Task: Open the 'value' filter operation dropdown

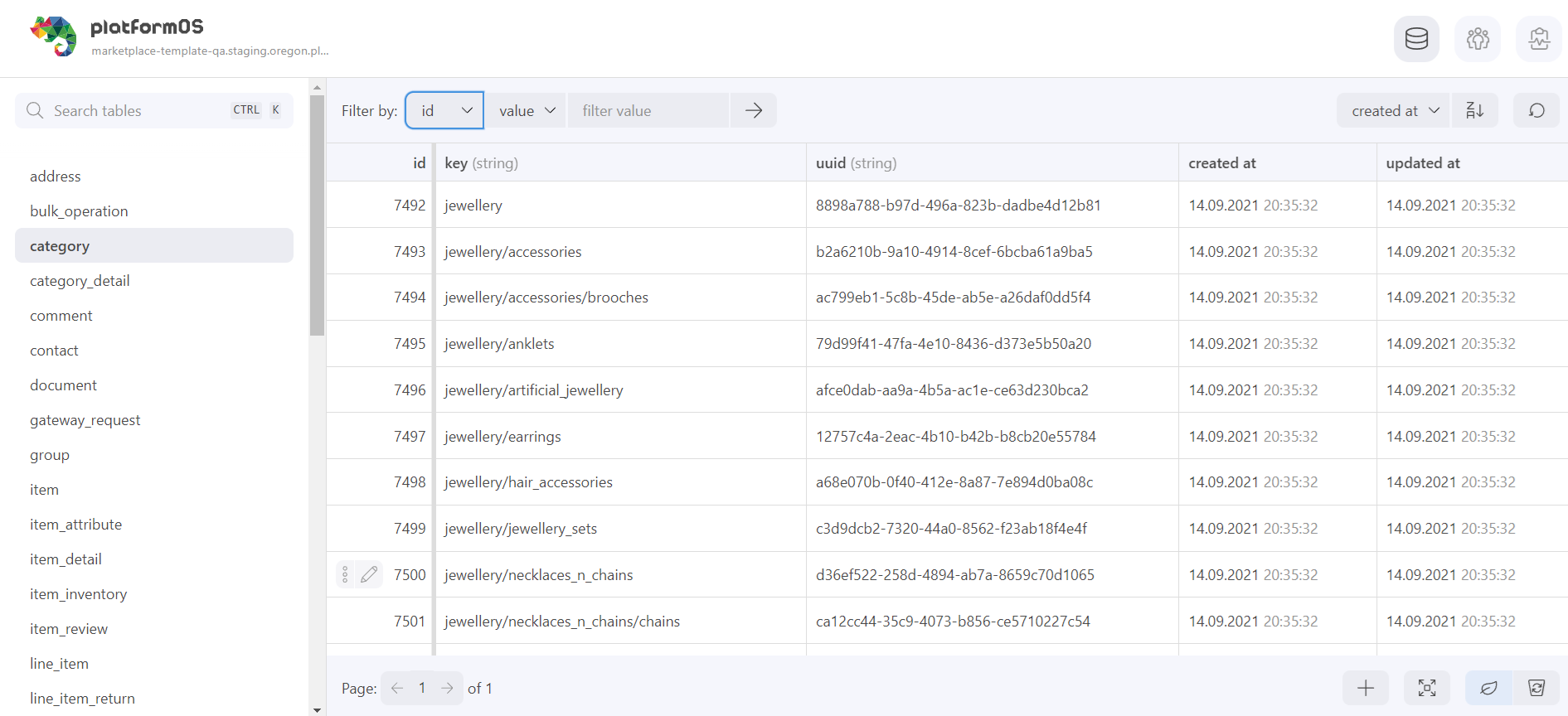Action: pos(526,110)
